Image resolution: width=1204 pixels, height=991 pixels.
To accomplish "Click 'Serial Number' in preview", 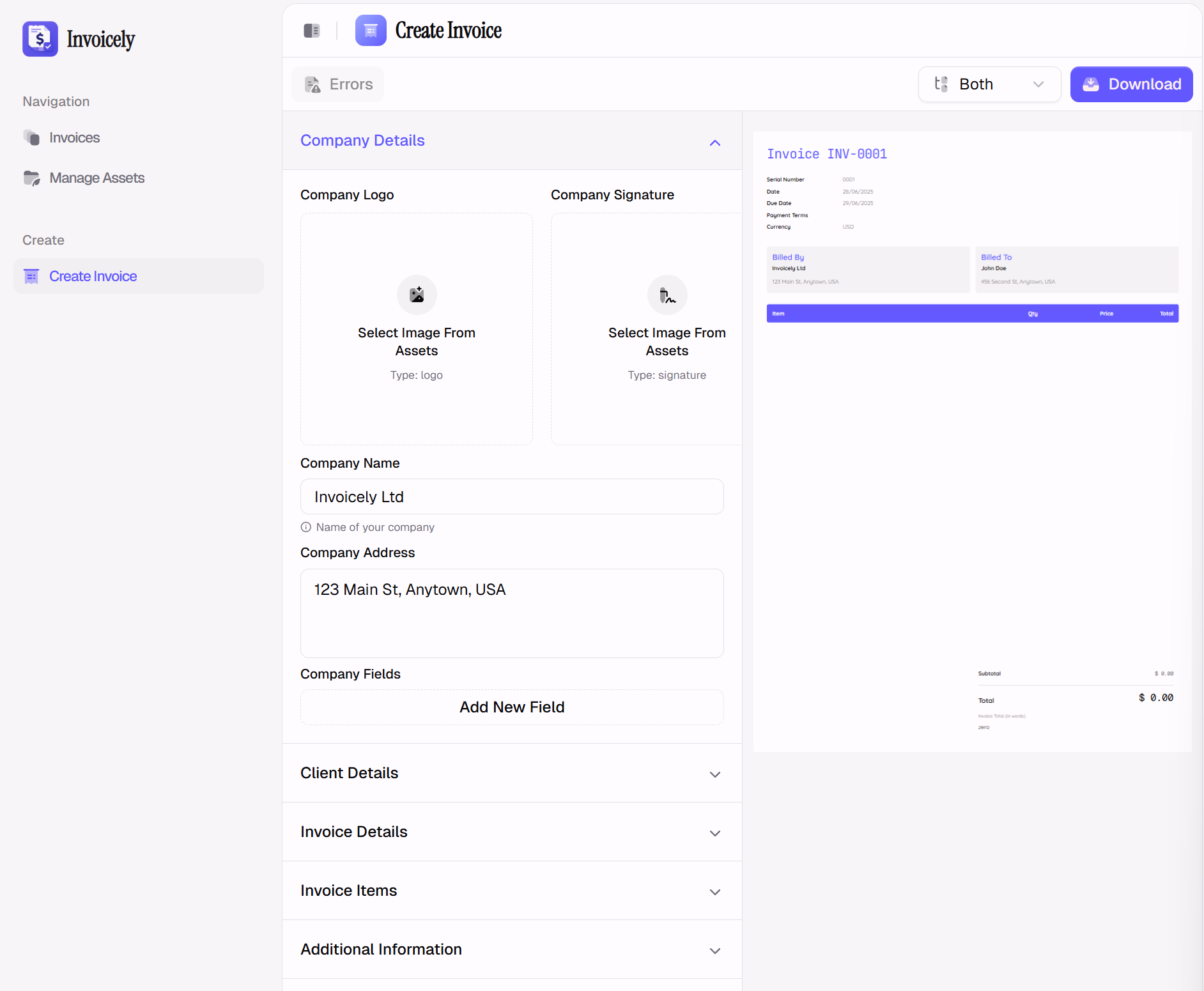I will coord(785,180).
